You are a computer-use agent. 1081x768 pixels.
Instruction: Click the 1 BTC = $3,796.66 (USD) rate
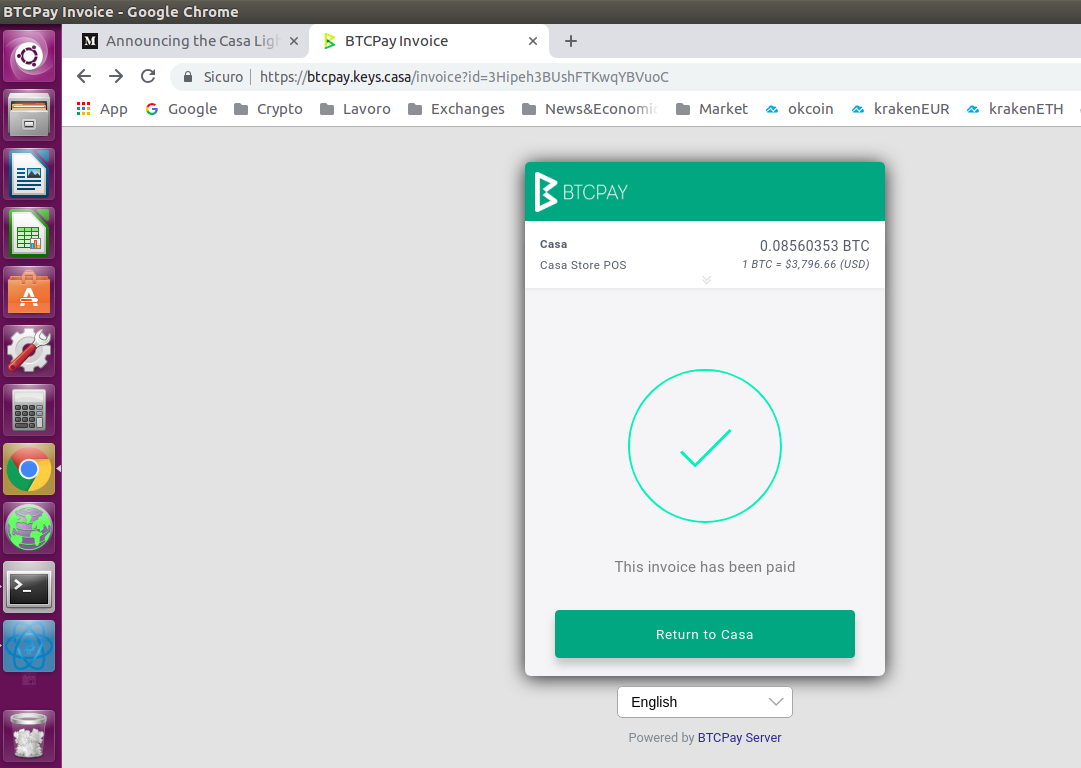pos(805,264)
